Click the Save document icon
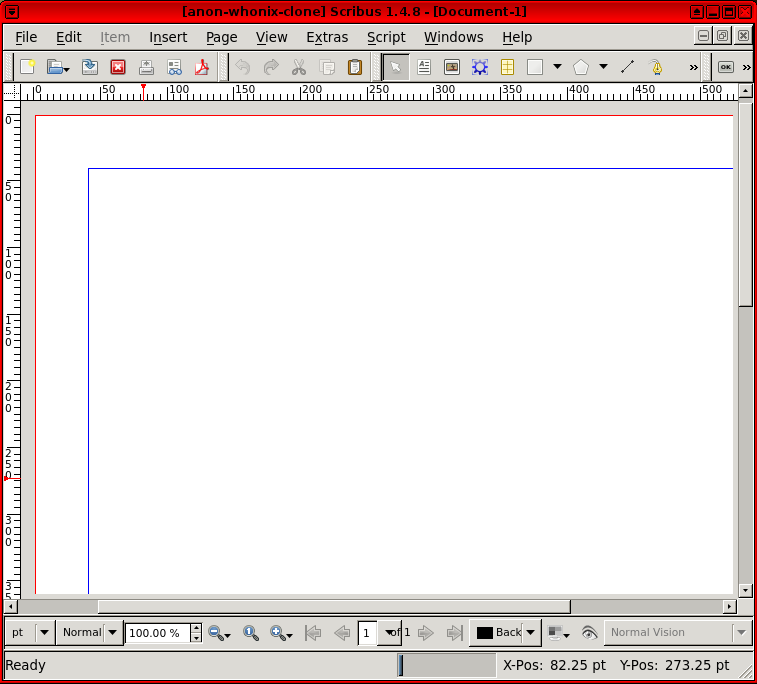 [90, 67]
